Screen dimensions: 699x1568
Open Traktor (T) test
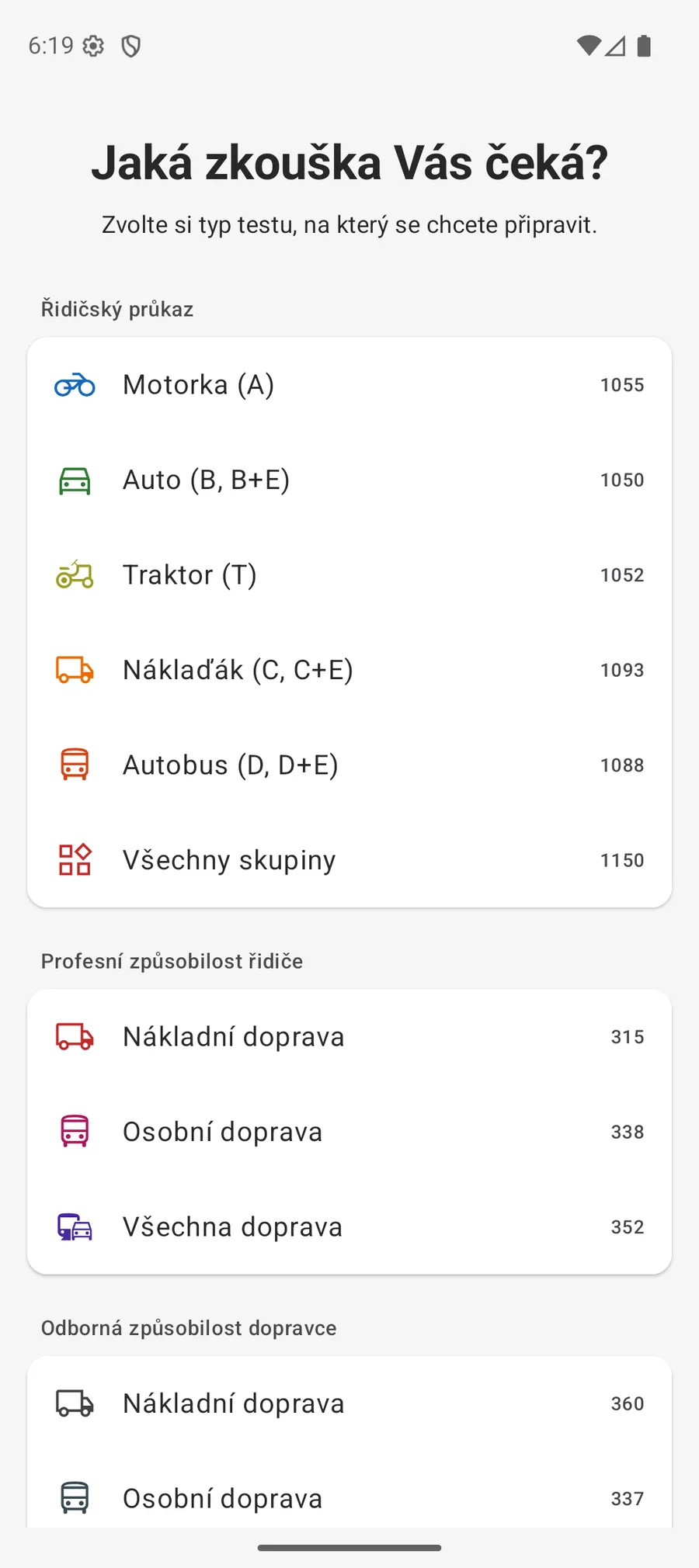(x=349, y=575)
